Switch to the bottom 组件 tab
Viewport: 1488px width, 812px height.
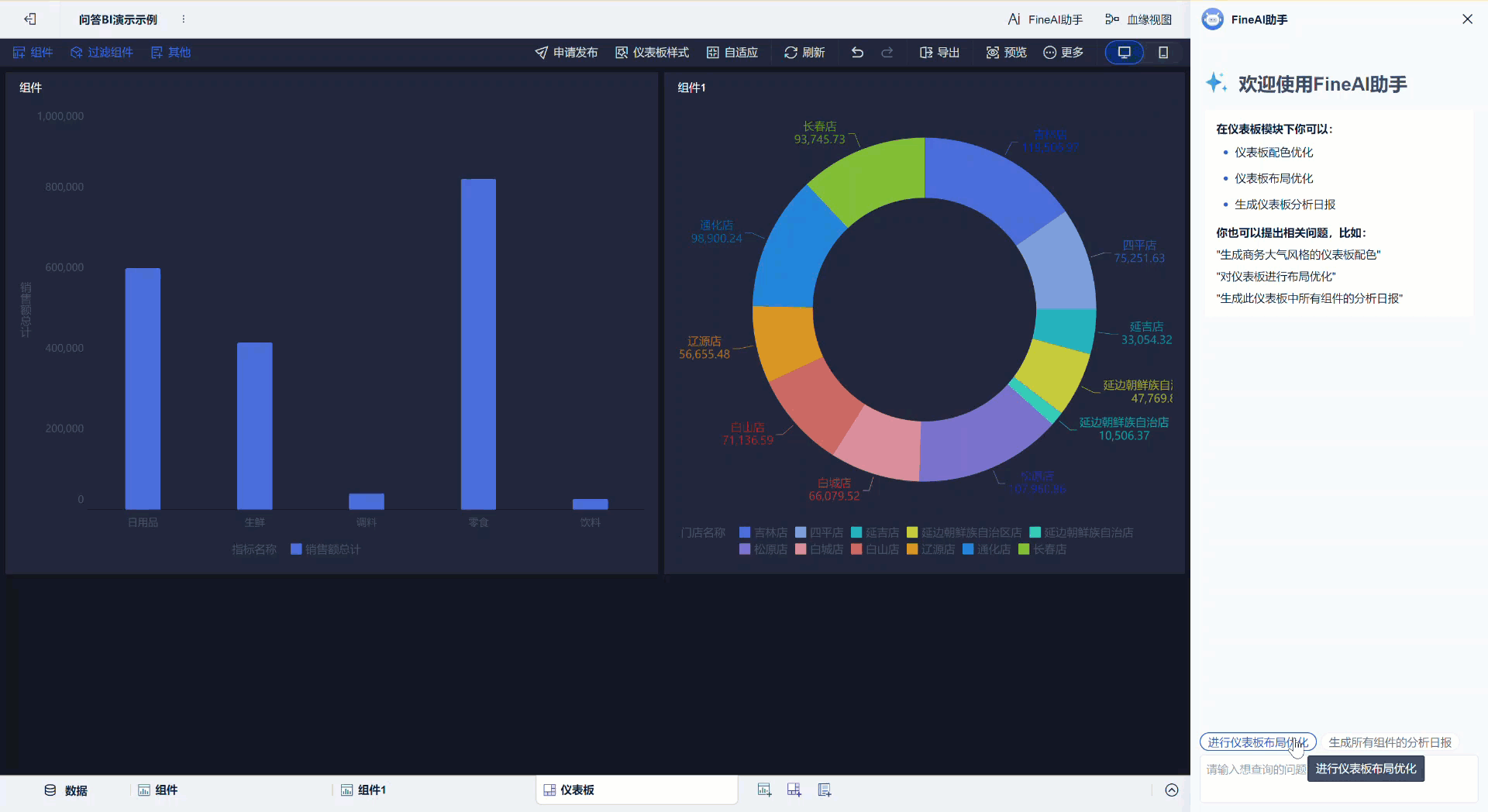158,790
